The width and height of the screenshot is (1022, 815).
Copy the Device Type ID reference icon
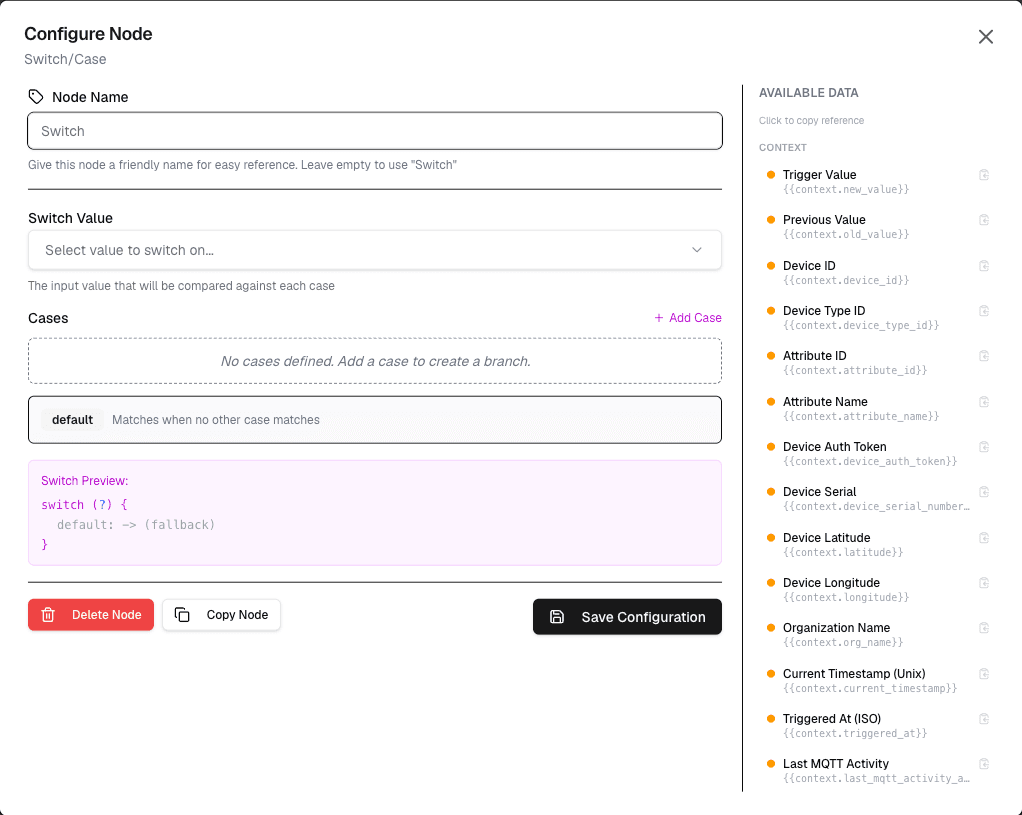point(984,310)
